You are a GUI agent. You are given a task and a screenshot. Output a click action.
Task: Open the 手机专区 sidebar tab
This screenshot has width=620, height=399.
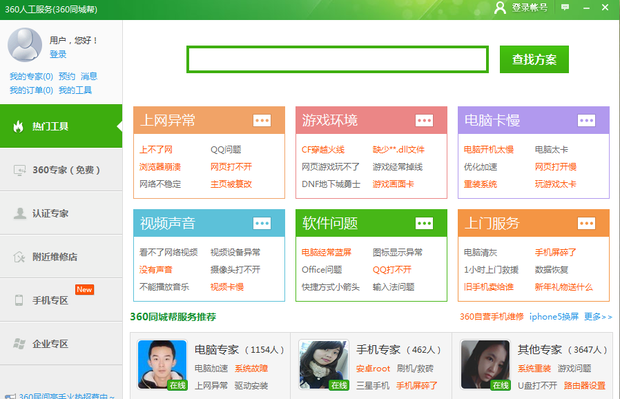pyautogui.click(x=61, y=300)
